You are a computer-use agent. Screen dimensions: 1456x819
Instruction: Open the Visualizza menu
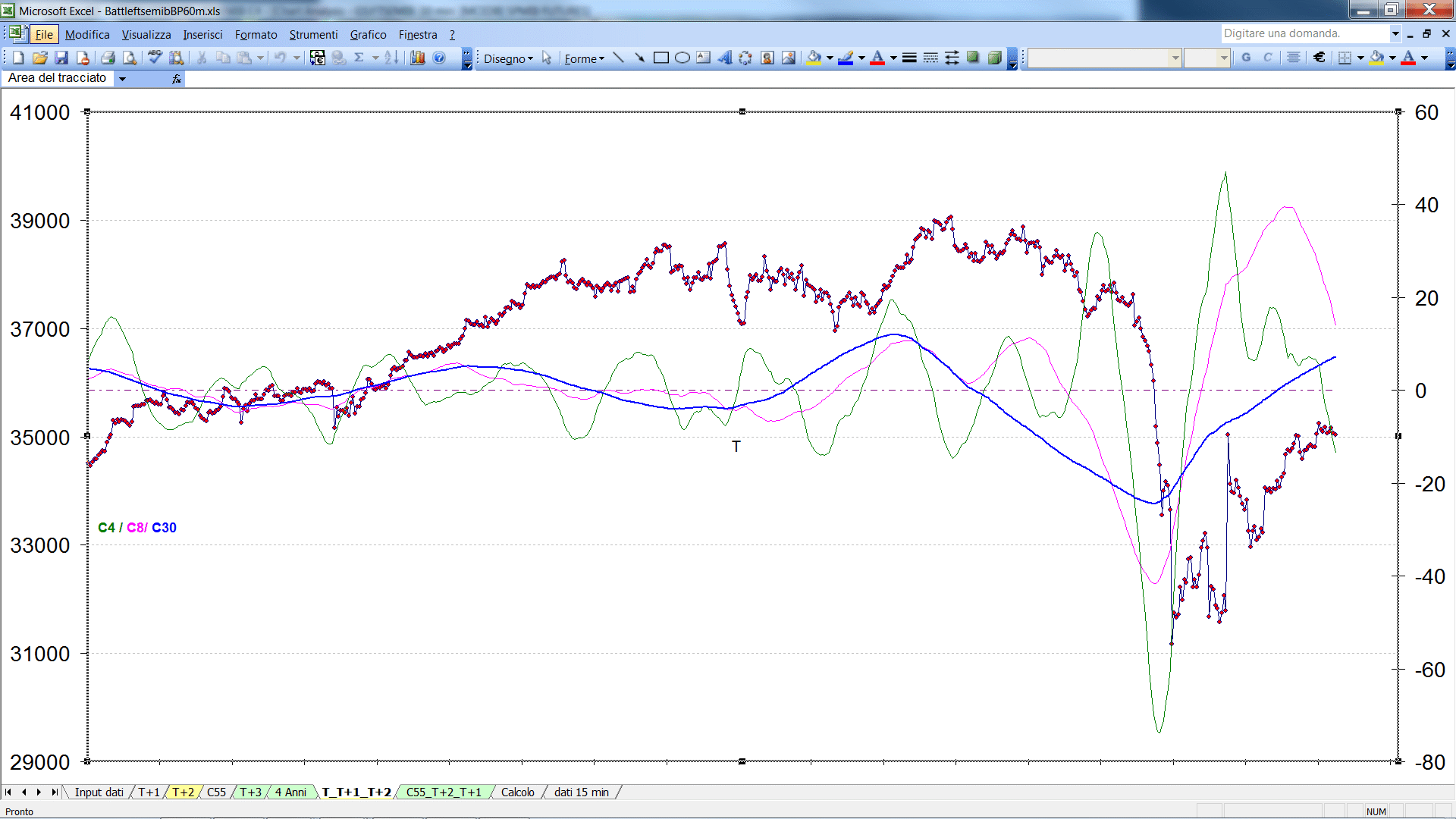pos(146,34)
